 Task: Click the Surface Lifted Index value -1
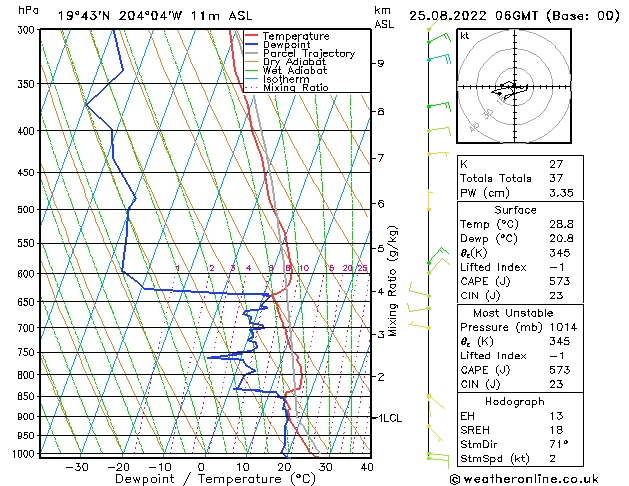(x=556, y=267)
